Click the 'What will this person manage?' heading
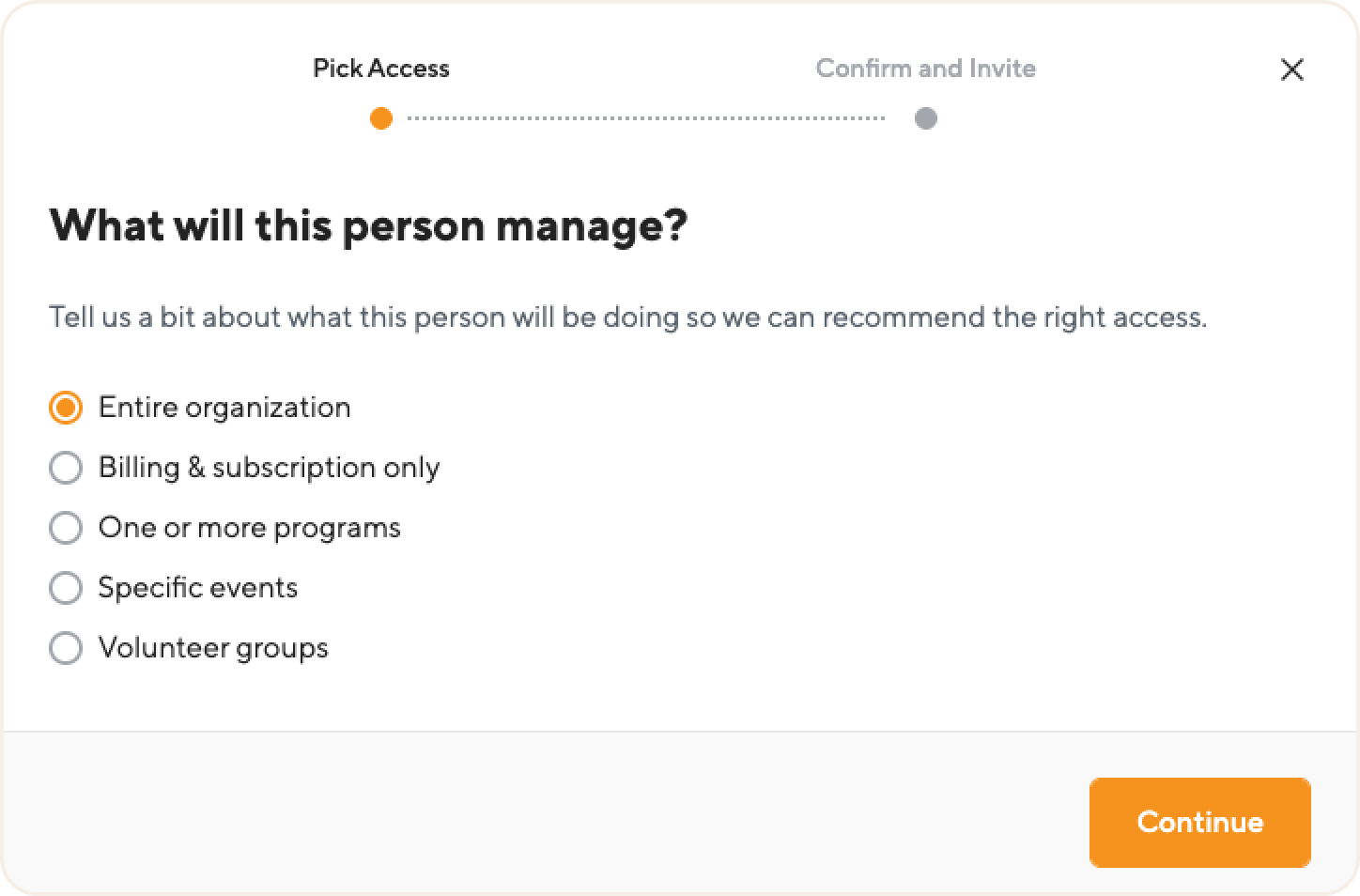This screenshot has width=1360, height=896. 368,226
